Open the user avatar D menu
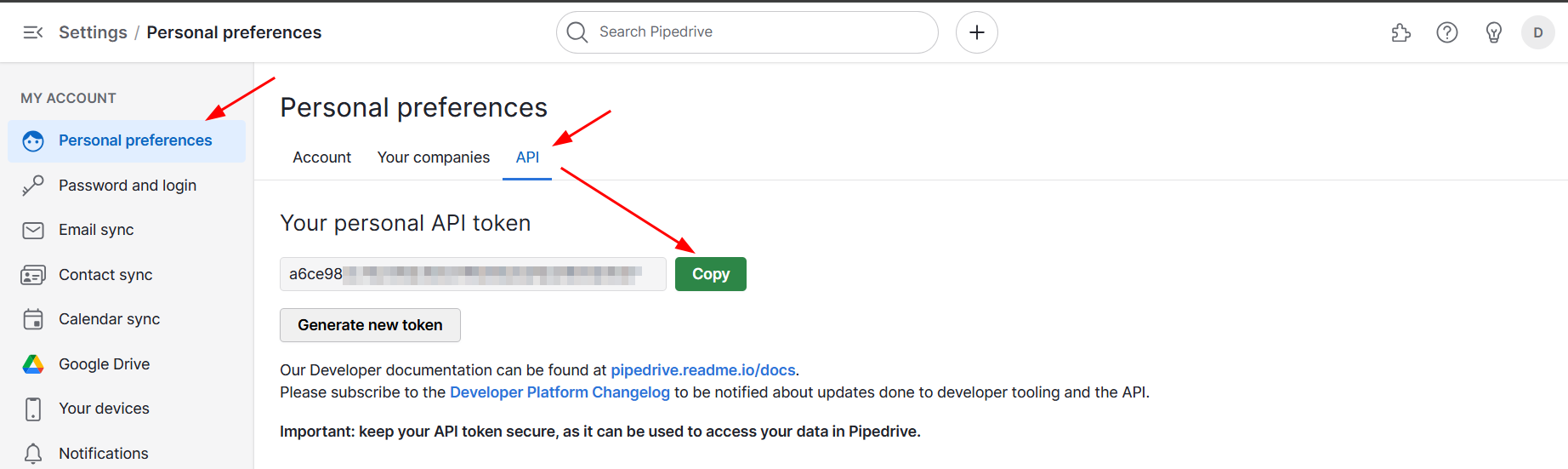Screen dimensions: 1568x469 click(x=1537, y=32)
